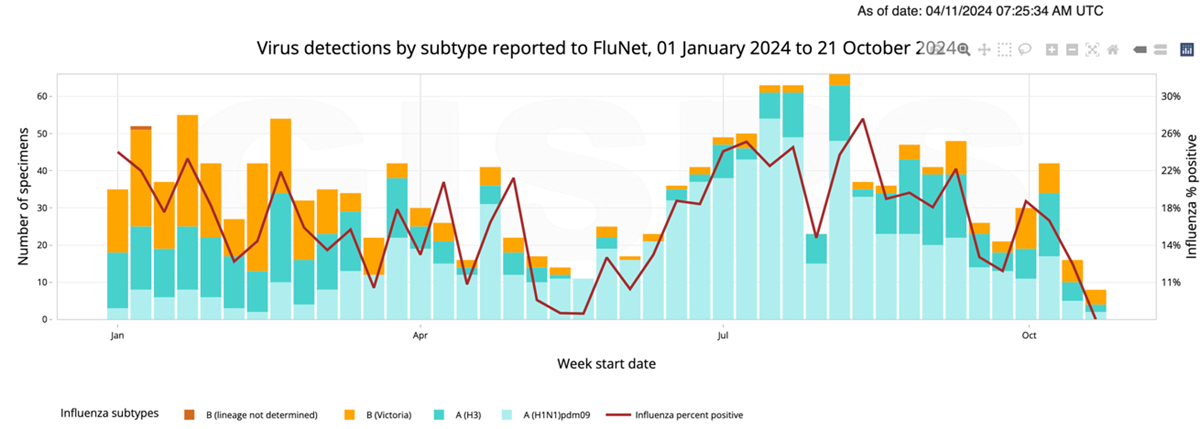Enable show closest data on hover
The image size is (1200, 429).
tap(1139, 49)
